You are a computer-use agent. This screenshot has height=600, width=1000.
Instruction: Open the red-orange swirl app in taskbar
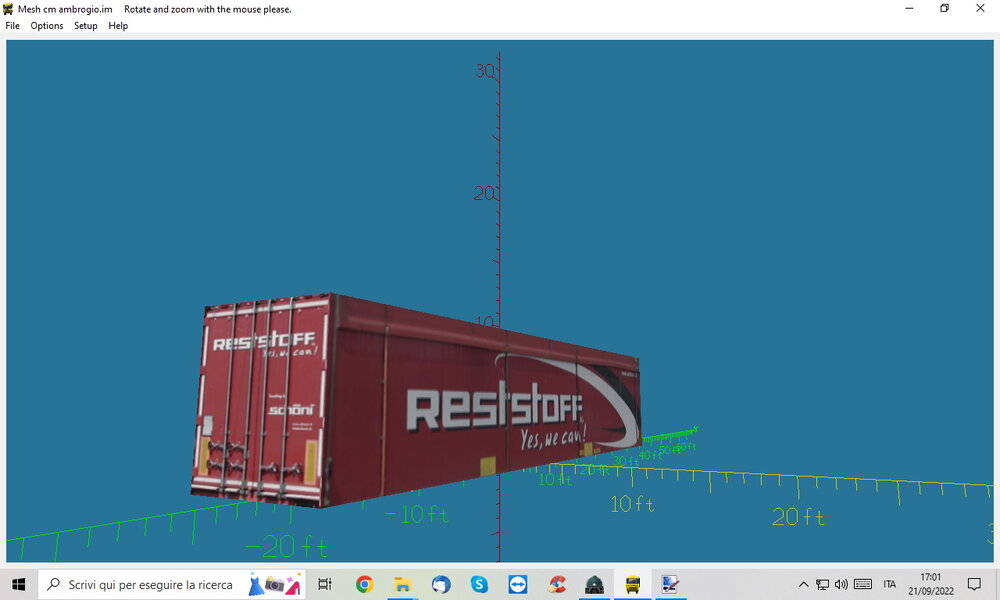click(556, 584)
